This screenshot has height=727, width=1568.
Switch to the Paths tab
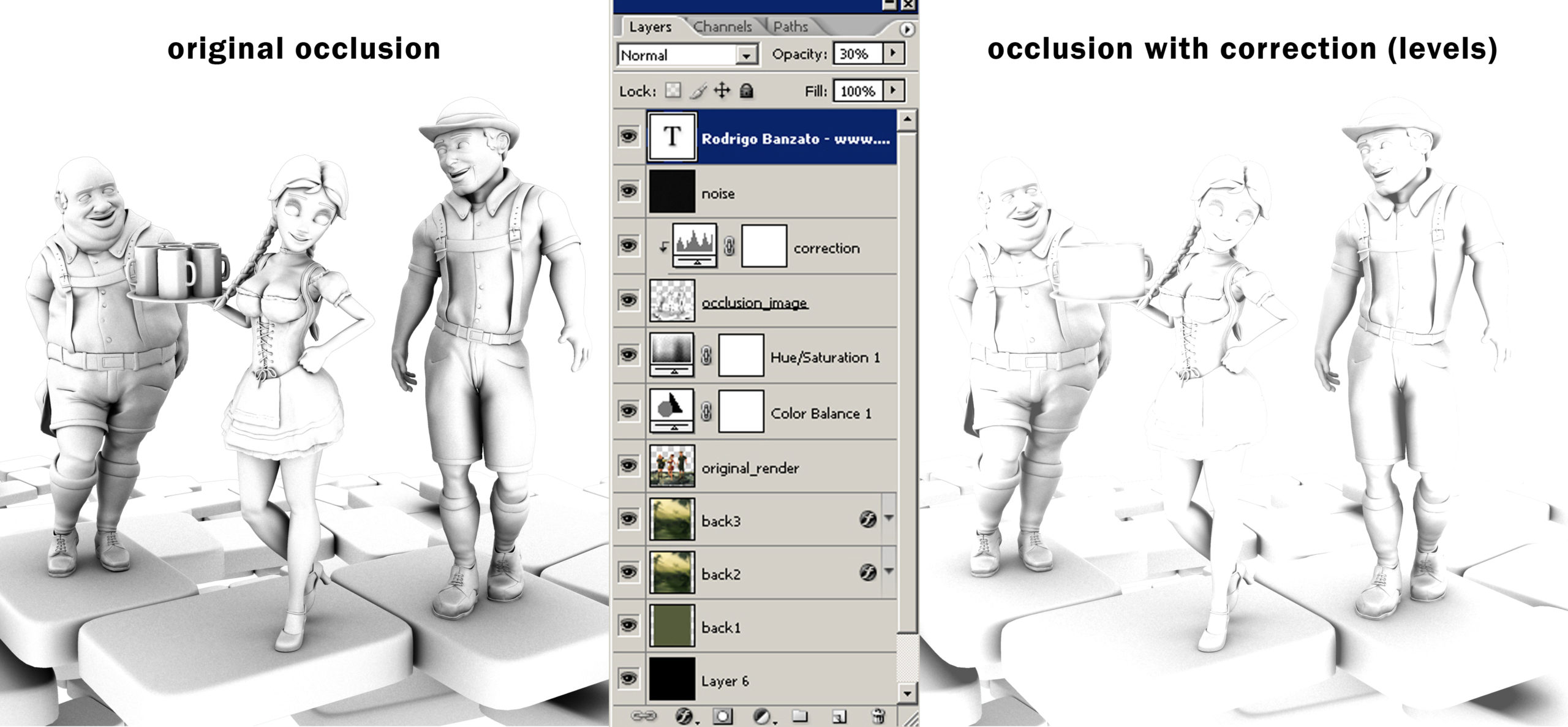pyautogui.click(x=790, y=27)
